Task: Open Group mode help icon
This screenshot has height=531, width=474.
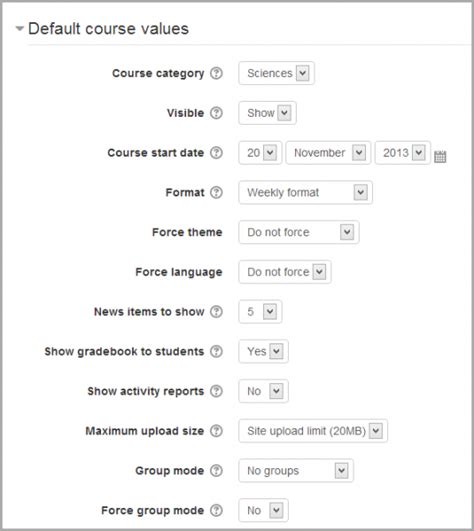Action: pos(216,470)
